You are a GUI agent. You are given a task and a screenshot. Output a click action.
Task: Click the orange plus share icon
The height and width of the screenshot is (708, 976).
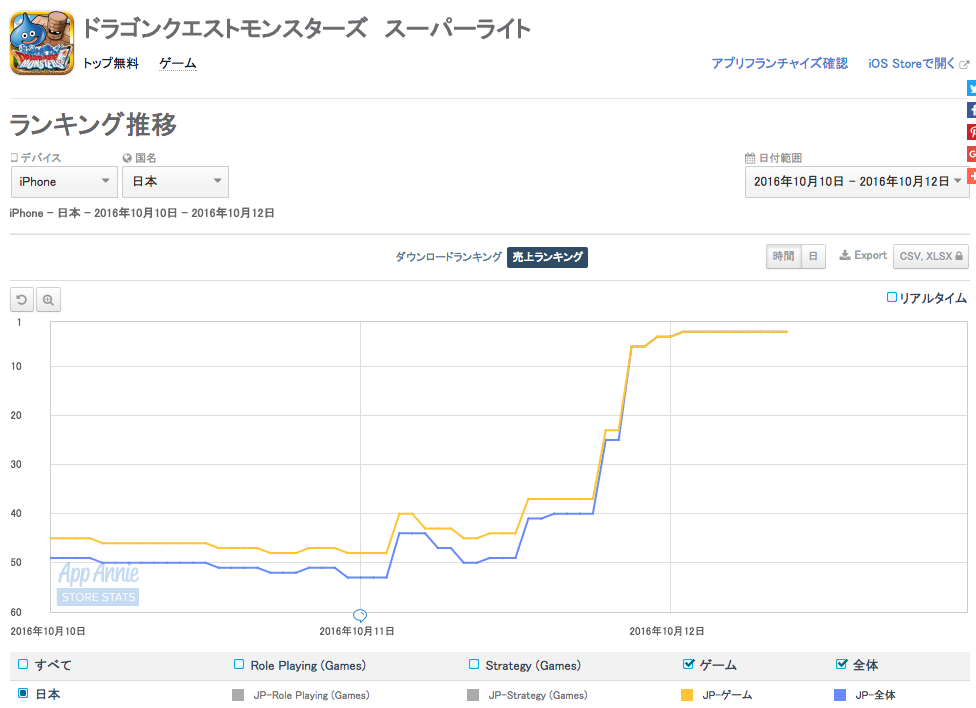point(971,176)
